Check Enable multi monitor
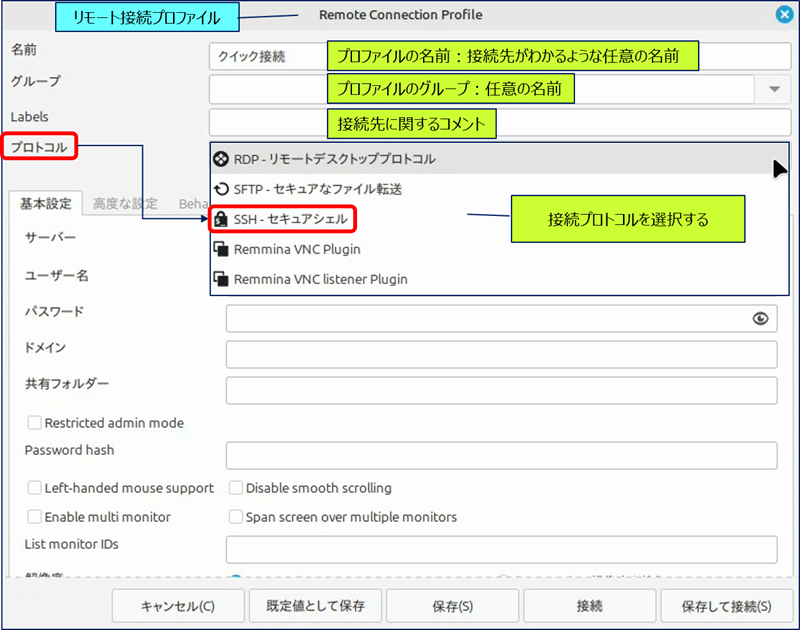Screen dimensions: 800x630 pos(34,517)
